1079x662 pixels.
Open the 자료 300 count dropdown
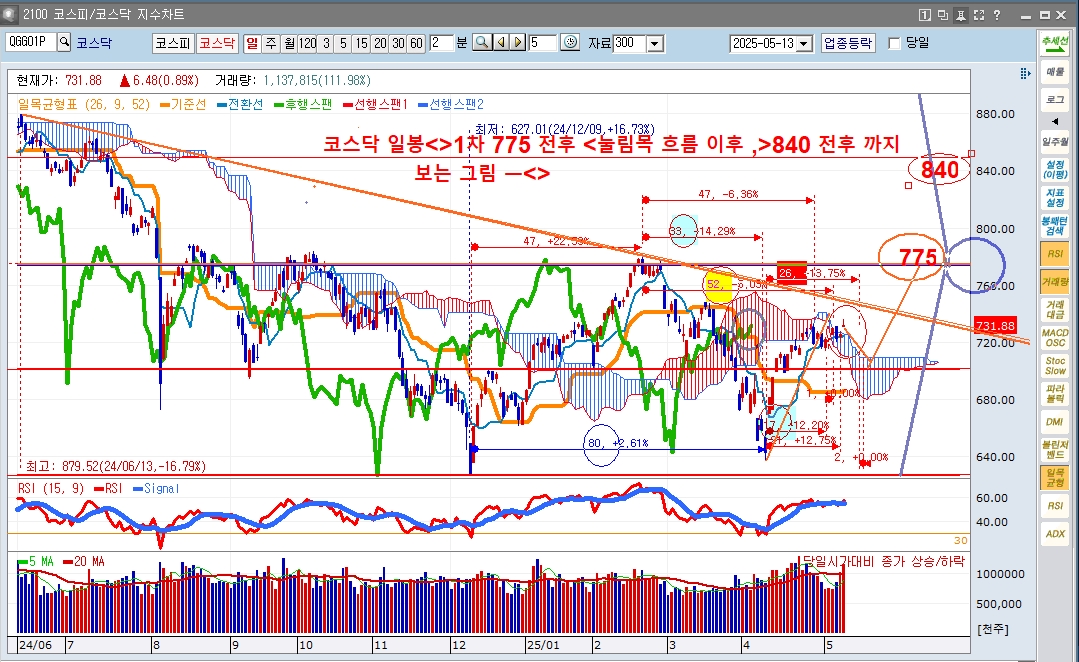coord(655,43)
